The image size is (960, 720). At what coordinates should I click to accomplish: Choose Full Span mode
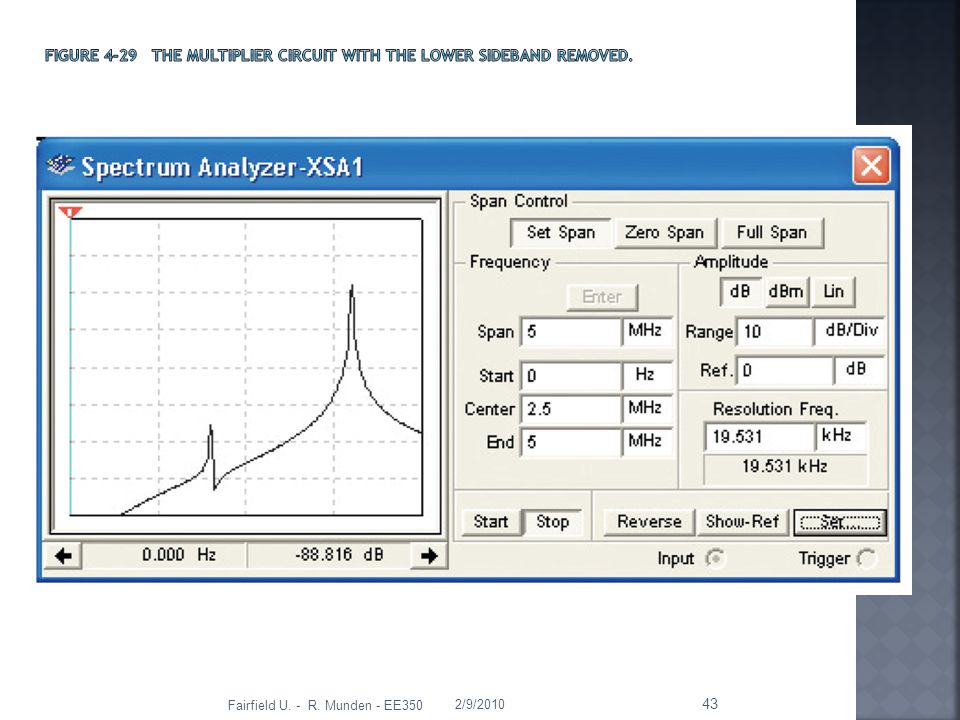point(771,233)
